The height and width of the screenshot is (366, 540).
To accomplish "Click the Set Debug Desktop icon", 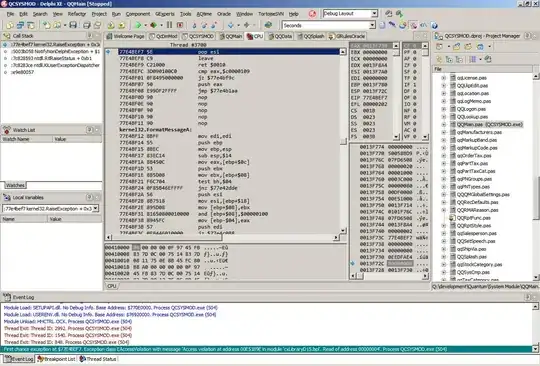I will (399, 14).
